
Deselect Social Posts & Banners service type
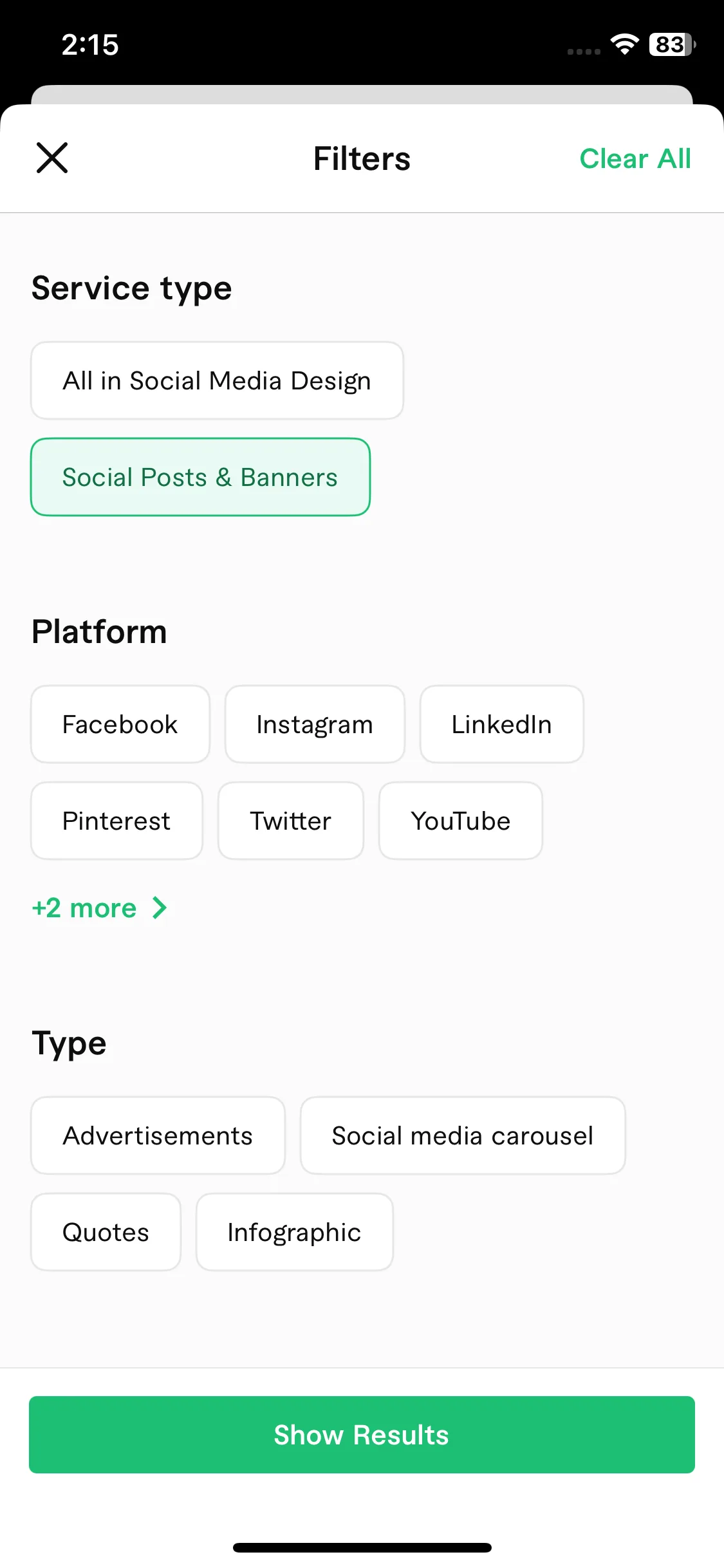pyautogui.click(x=200, y=477)
